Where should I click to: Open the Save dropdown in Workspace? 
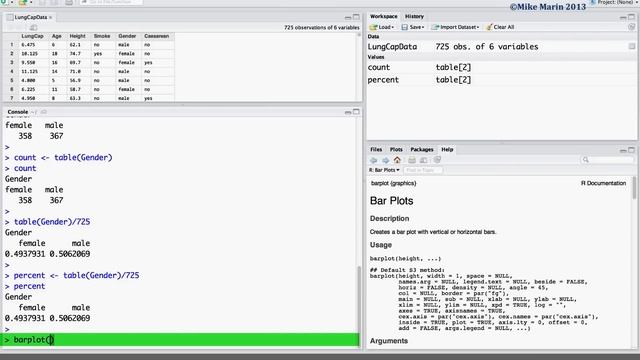pyautogui.click(x=413, y=27)
